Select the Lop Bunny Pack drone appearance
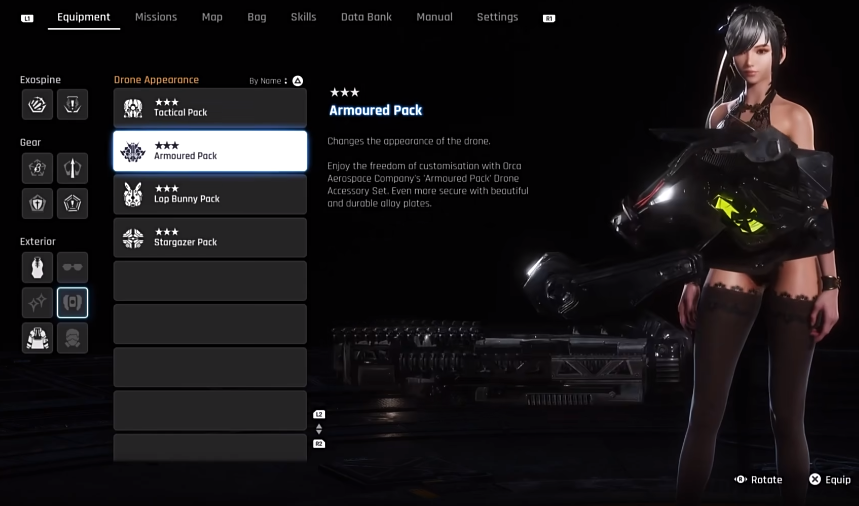The height and width of the screenshot is (506, 859). [x=210, y=194]
